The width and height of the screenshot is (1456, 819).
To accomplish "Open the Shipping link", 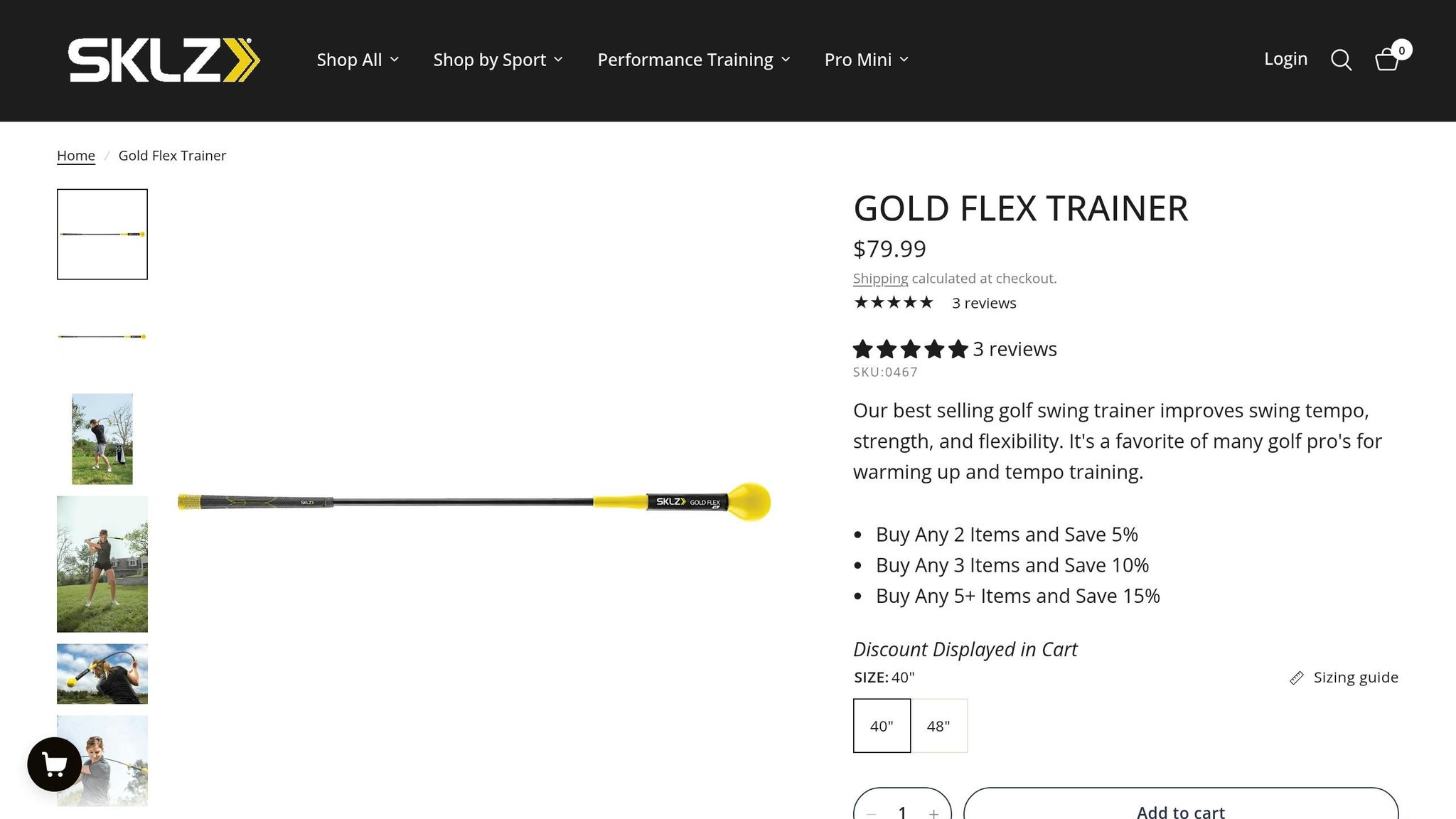I will click(x=880, y=278).
